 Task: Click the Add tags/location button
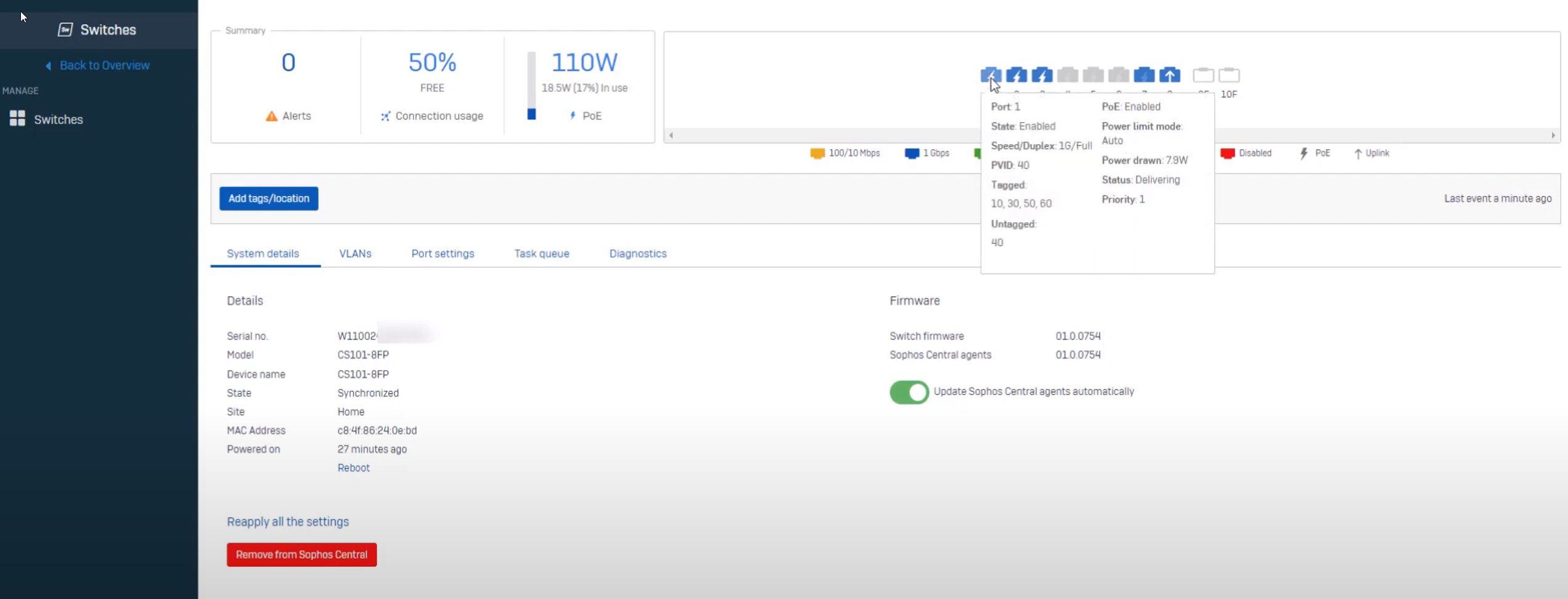[269, 198]
